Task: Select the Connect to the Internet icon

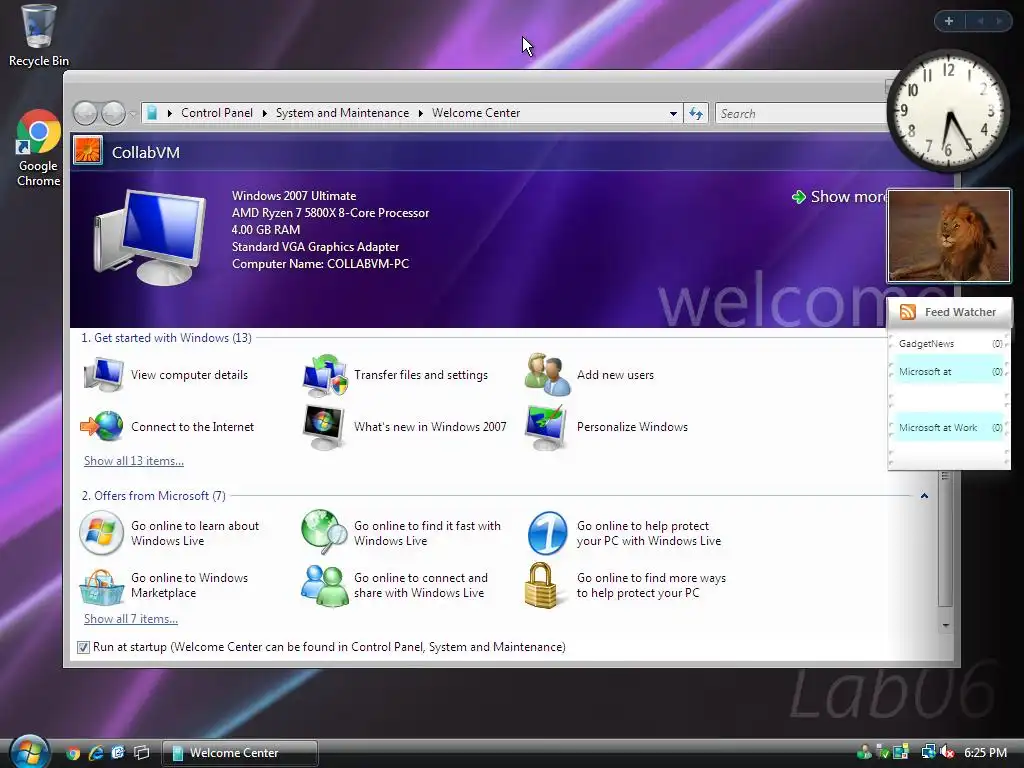Action: [x=102, y=427]
